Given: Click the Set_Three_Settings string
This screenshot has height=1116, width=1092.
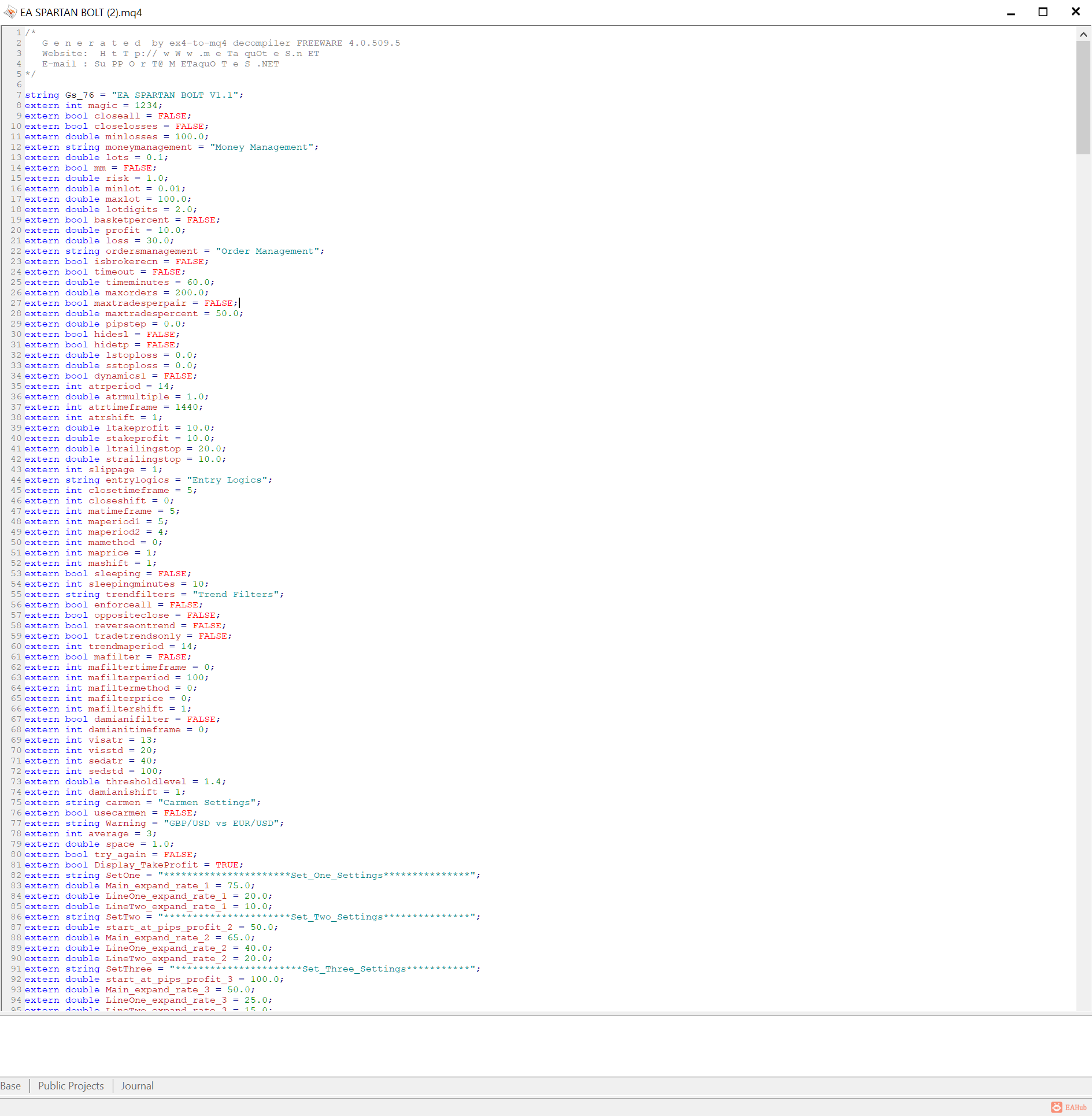Looking at the screenshot, I should click(323, 969).
